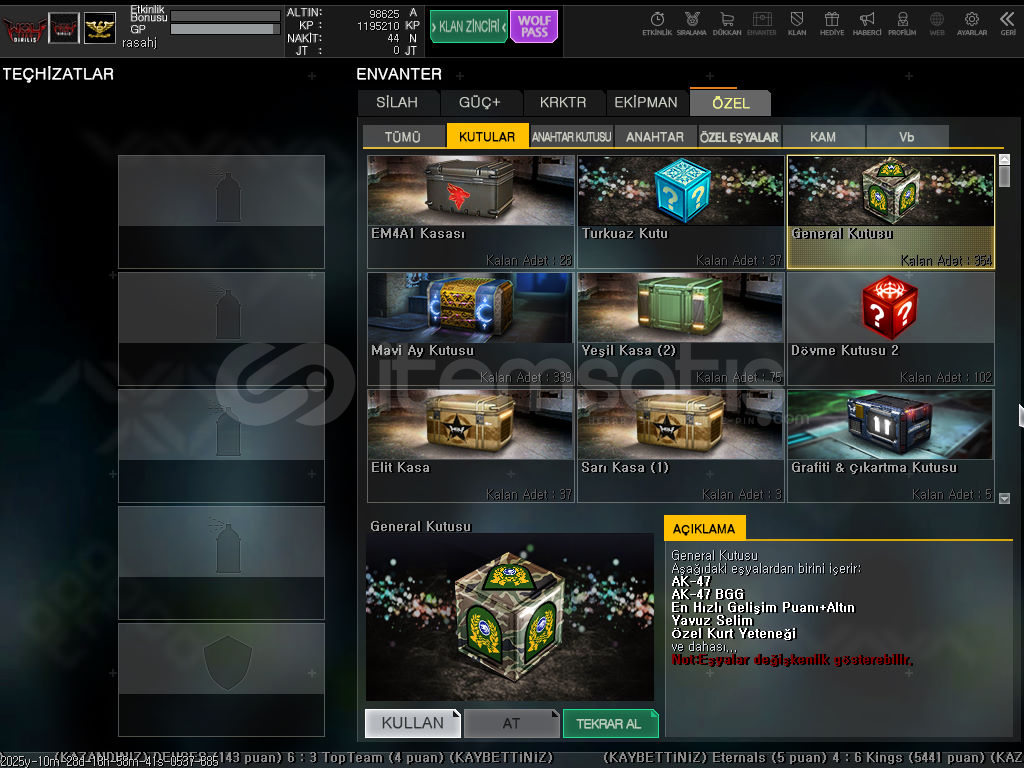Switch to the GÜÇ+ tab
1024x768 pixels.
[480, 103]
